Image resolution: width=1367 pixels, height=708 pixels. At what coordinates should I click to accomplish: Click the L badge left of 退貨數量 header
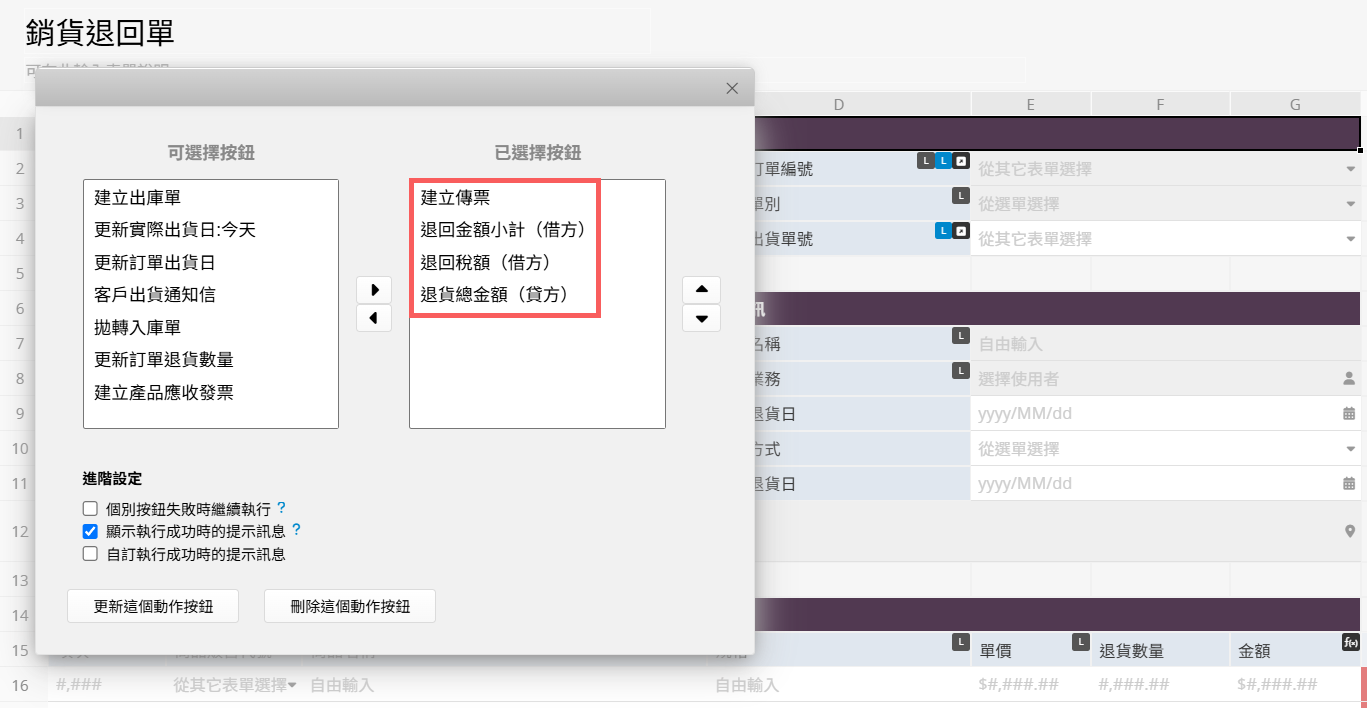[1080, 640]
